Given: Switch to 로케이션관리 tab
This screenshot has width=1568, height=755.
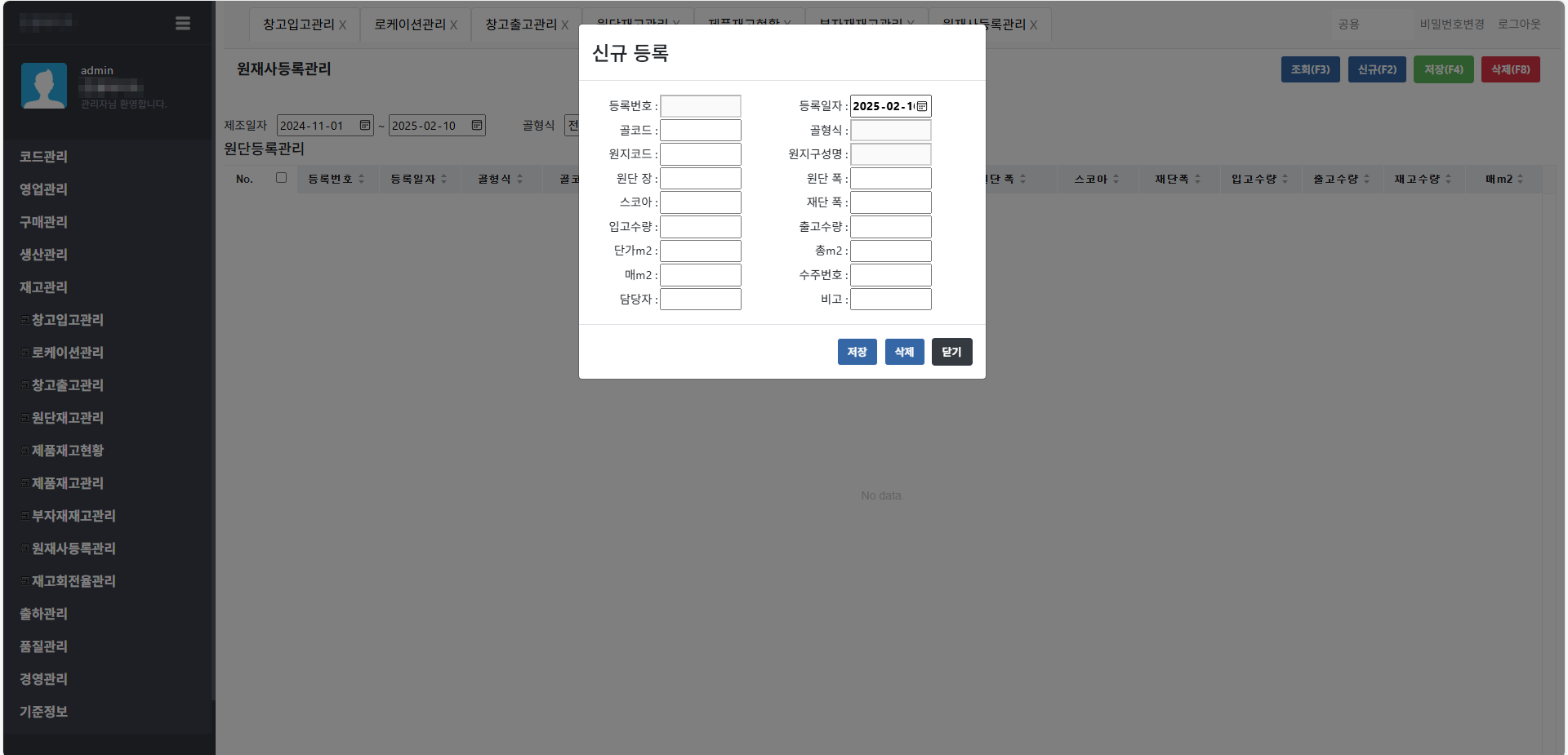Looking at the screenshot, I should [410, 24].
